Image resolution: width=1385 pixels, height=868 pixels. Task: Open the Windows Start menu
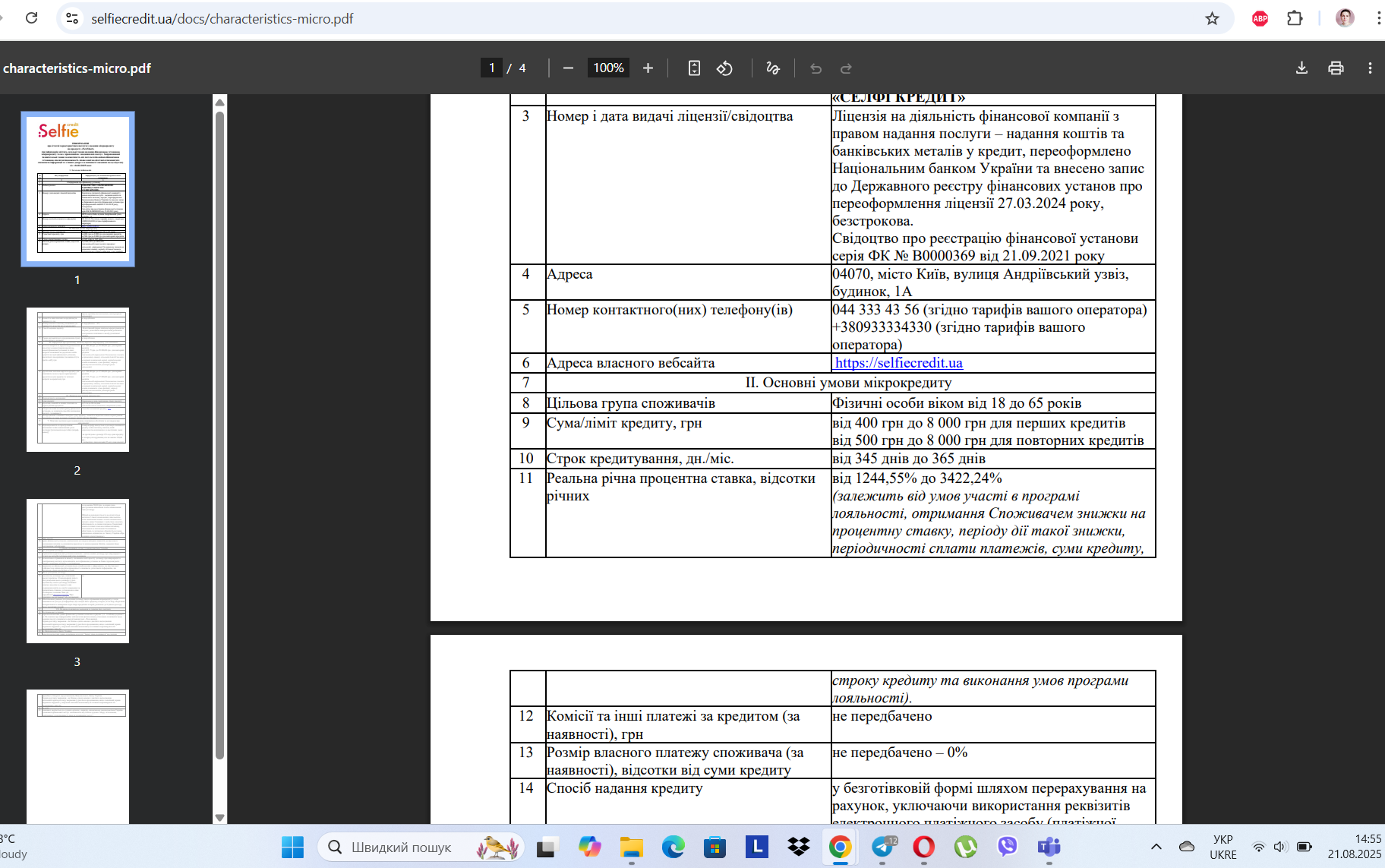(292, 847)
